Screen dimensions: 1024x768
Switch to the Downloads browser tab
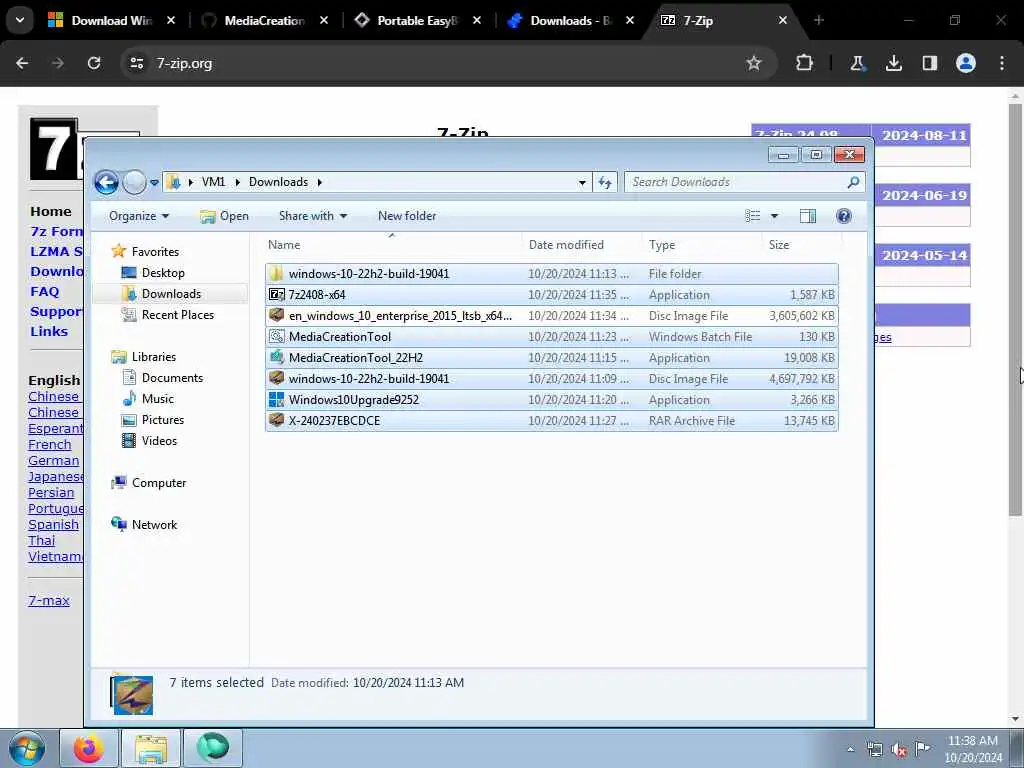[571, 21]
